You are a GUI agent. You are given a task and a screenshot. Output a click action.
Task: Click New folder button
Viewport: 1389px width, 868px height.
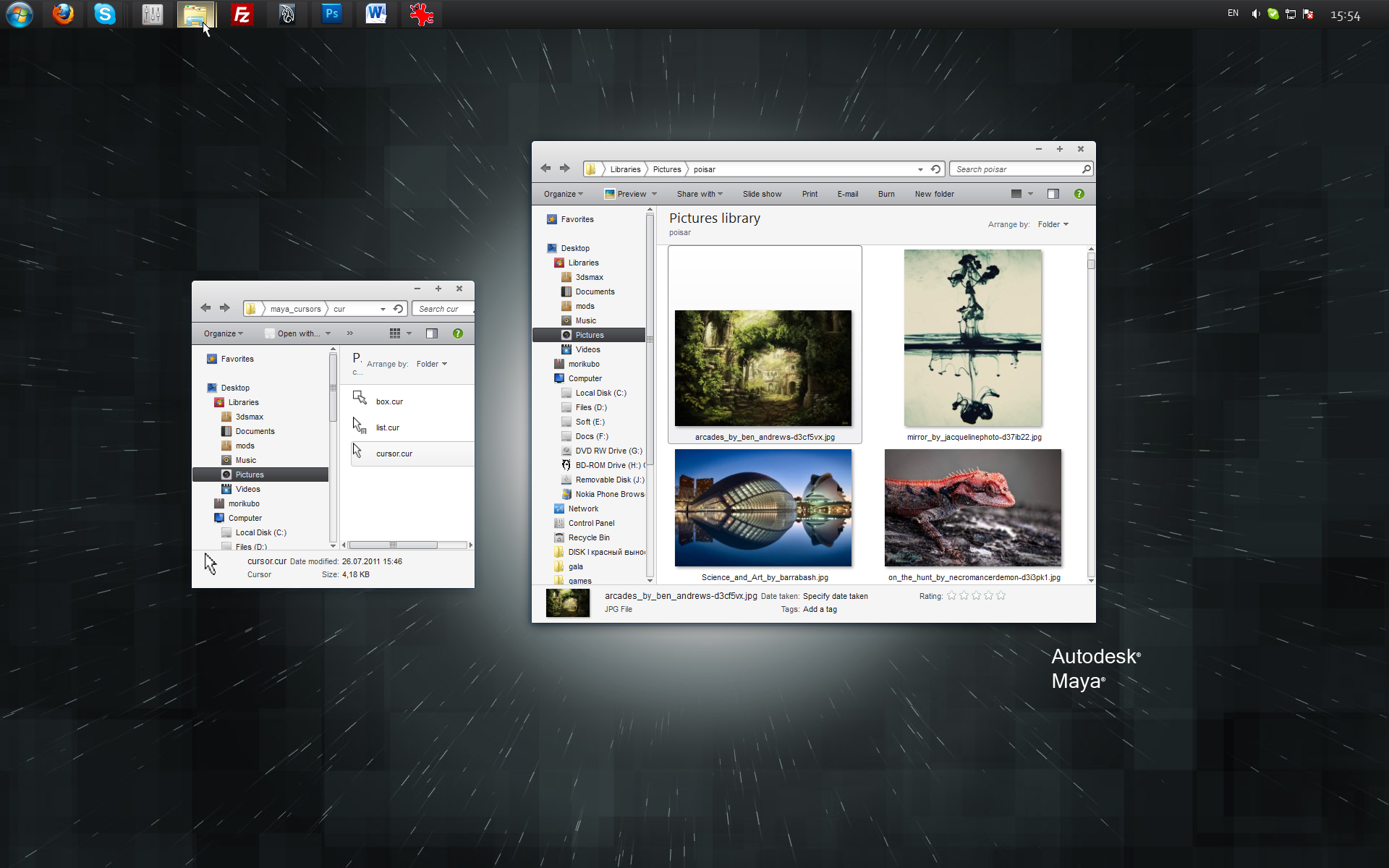pos(934,194)
